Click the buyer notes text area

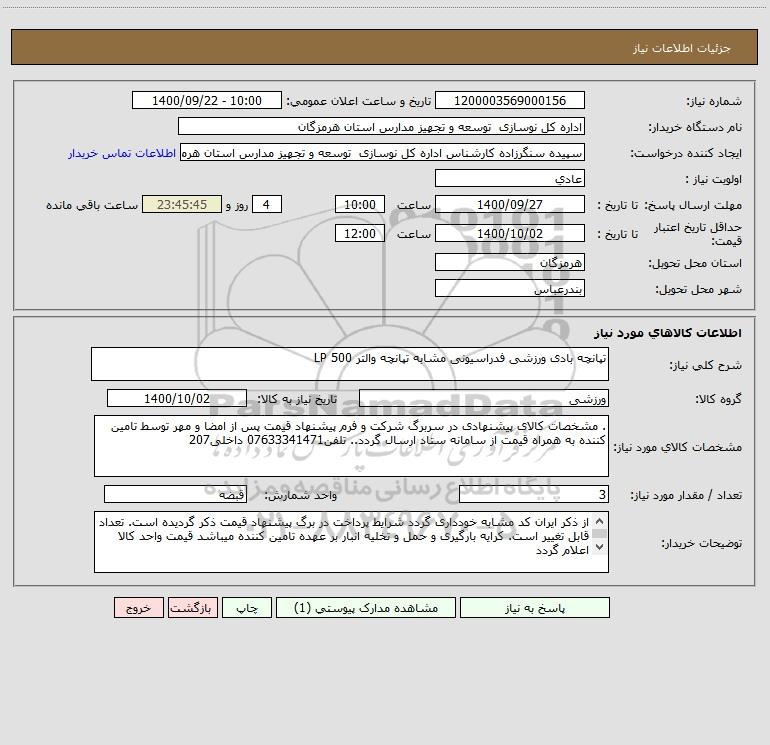pos(351,542)
